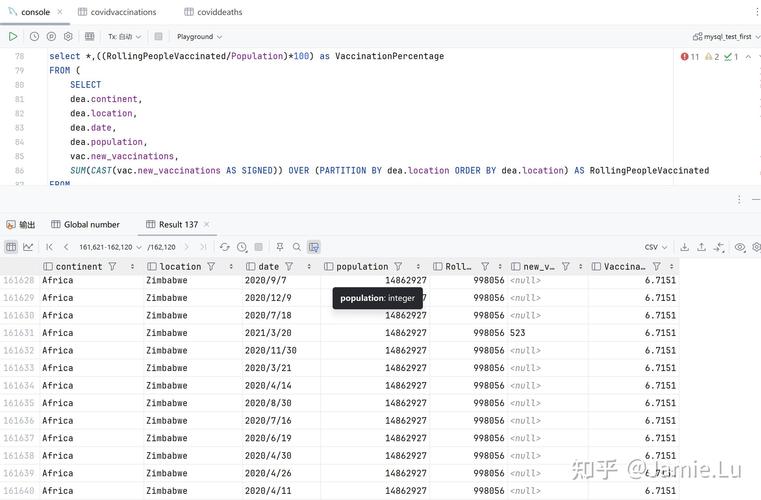Screen dimensions: 761x500
Task: Click the errors count indicator 11
Action: coord(690,57)
